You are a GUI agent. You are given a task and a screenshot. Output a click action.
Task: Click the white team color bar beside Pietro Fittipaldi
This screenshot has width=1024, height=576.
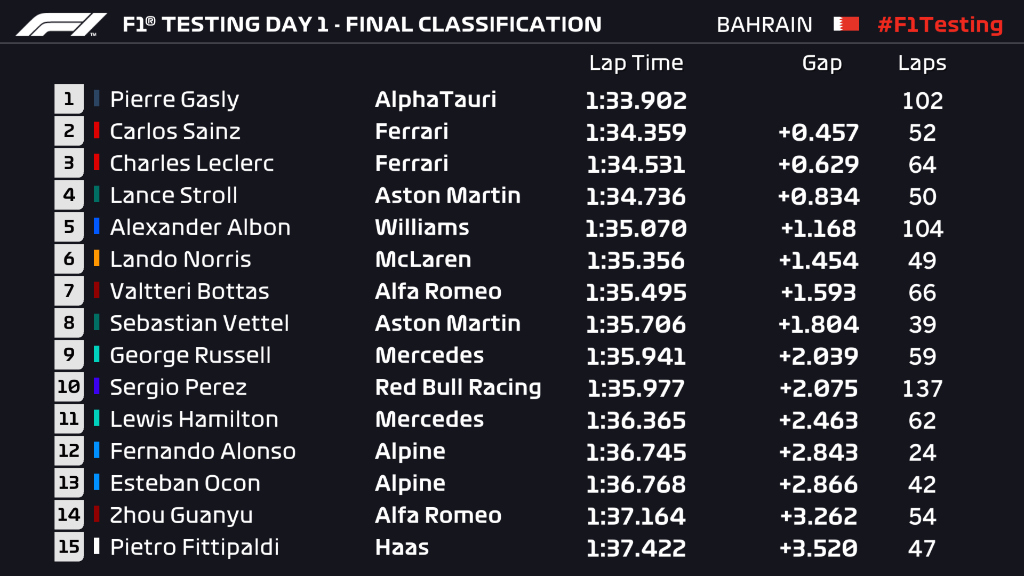click(x=96, y=547)
